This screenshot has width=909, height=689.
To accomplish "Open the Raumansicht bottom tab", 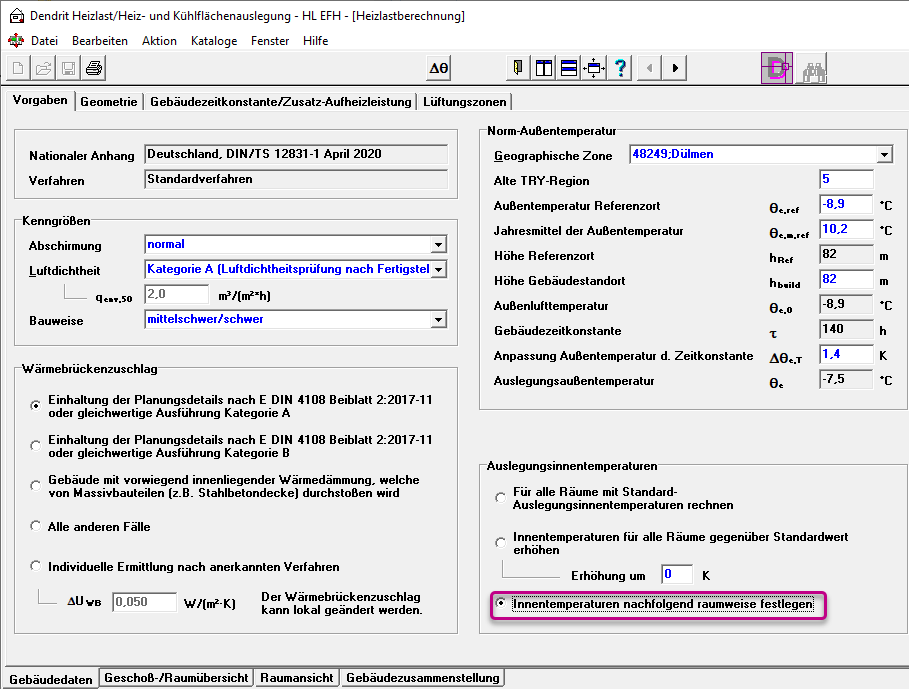I will pos(297,677).
